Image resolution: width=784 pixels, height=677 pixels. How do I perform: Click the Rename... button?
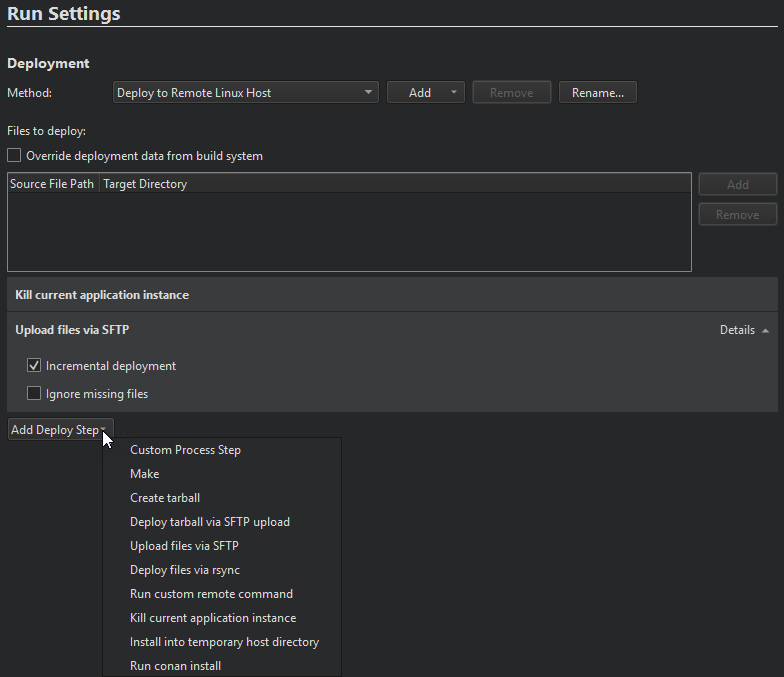point(597,93)
